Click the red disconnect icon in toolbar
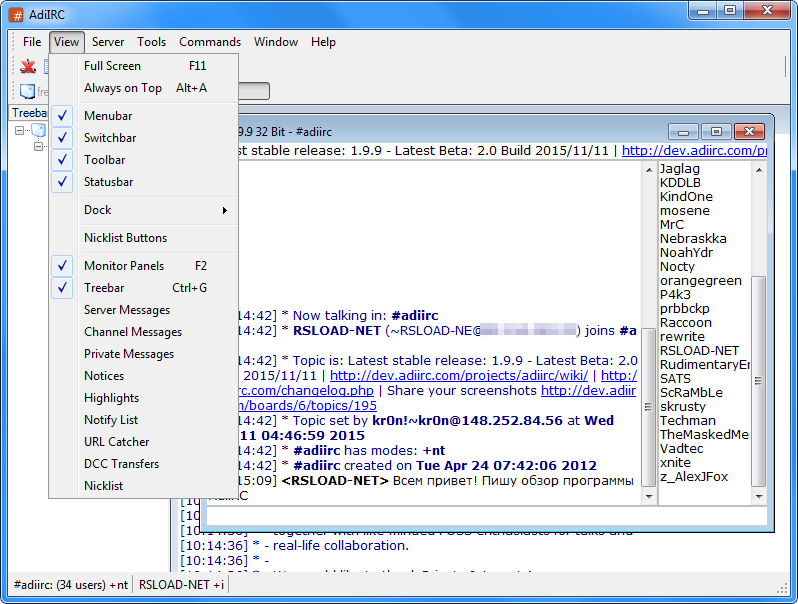The height and width of the screenshot is (604, 798). [x=28, y=66]
